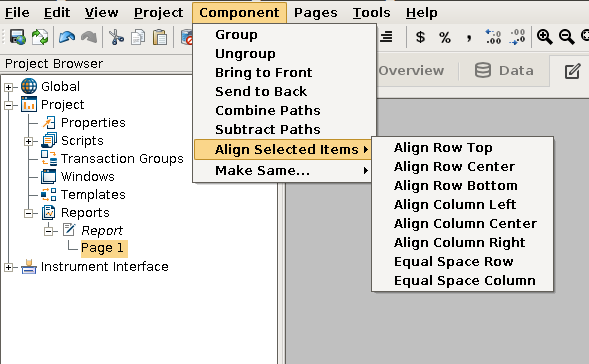Click the Save and Publish toolbar icon

18,37
